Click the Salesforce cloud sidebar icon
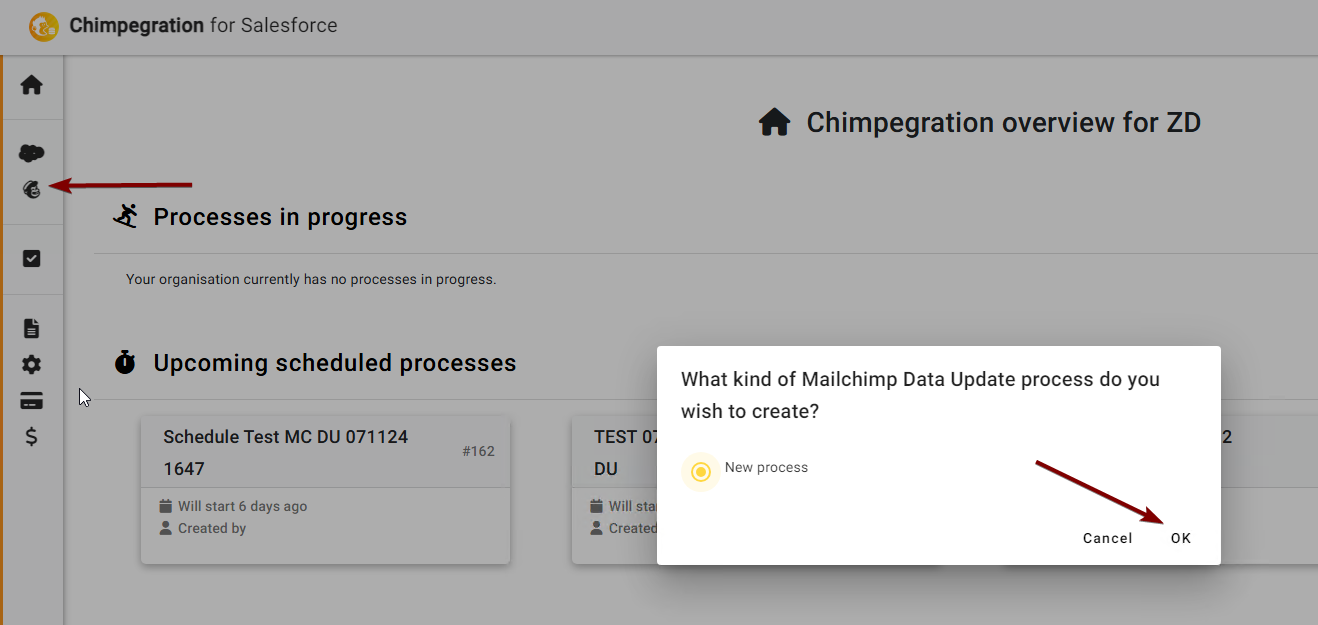This screenshot has height=625, width=1318. tap(32, 153)
